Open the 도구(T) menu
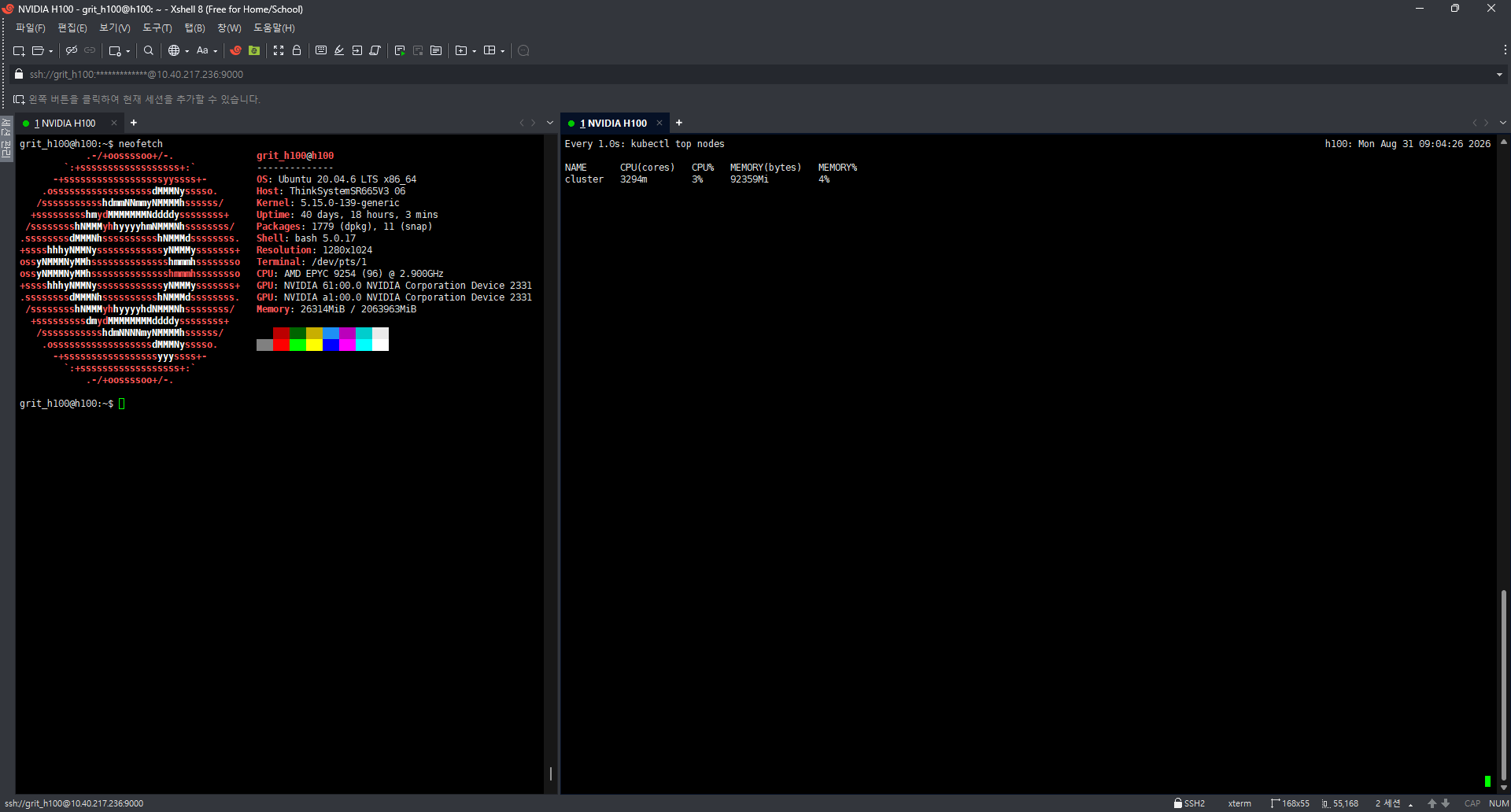Screen dimensions: 1511x812 coord(157,28)
